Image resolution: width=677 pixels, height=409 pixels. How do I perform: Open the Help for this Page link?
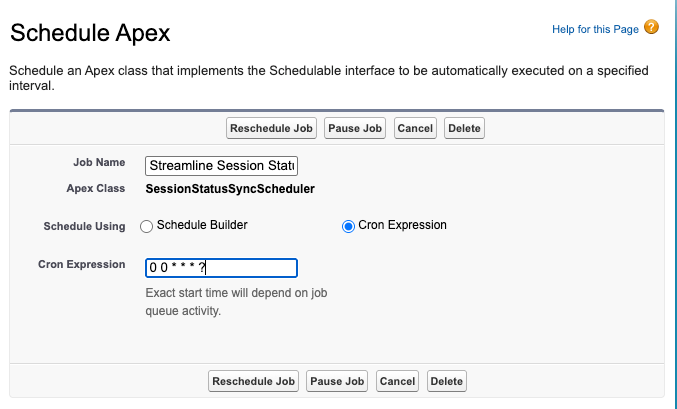click(595, 29)
